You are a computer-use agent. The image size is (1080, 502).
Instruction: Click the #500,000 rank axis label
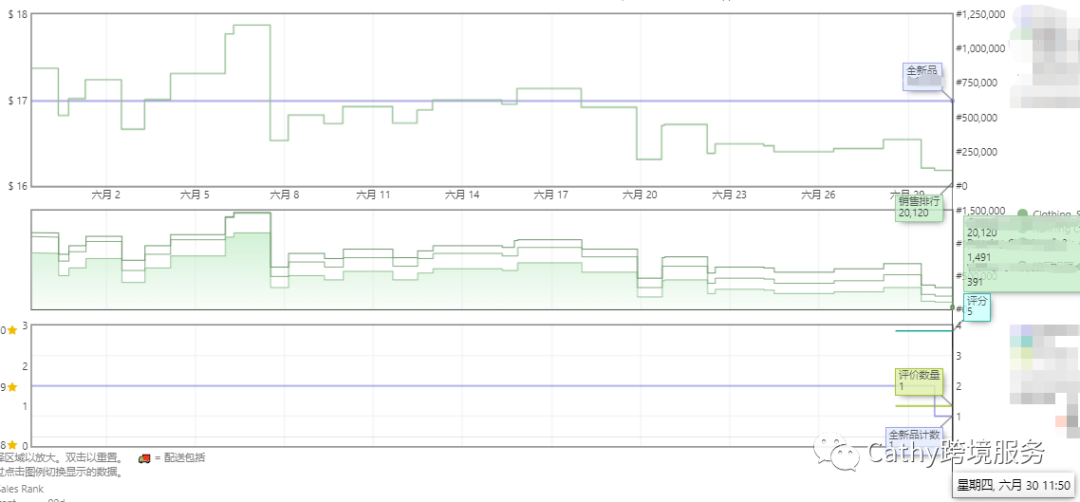coord(978,117)
